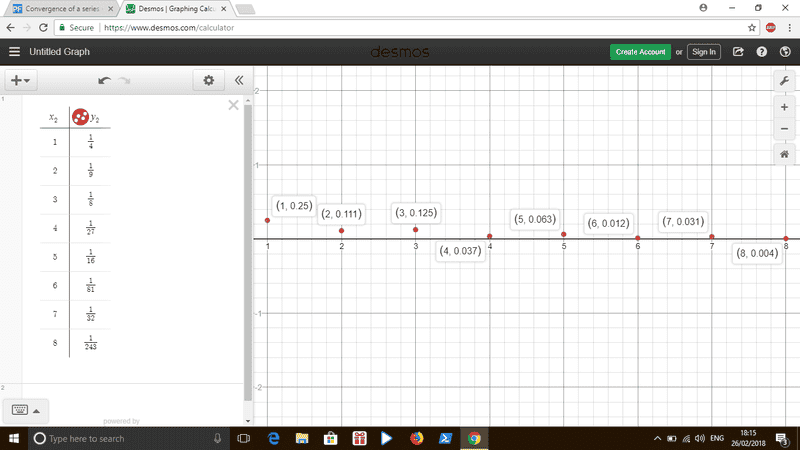
Task: Click the Graph Settings wrench icon
Action: [x=785, y=80]
